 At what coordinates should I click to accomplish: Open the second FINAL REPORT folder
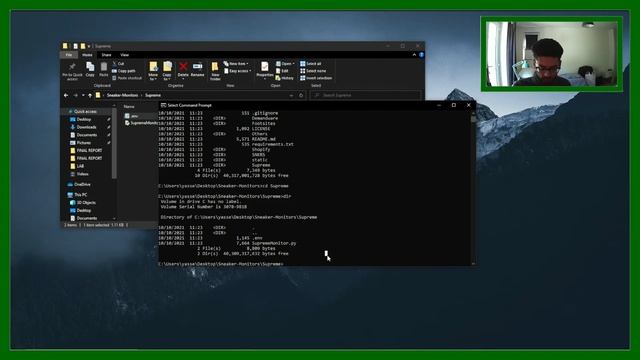[86, 158]
